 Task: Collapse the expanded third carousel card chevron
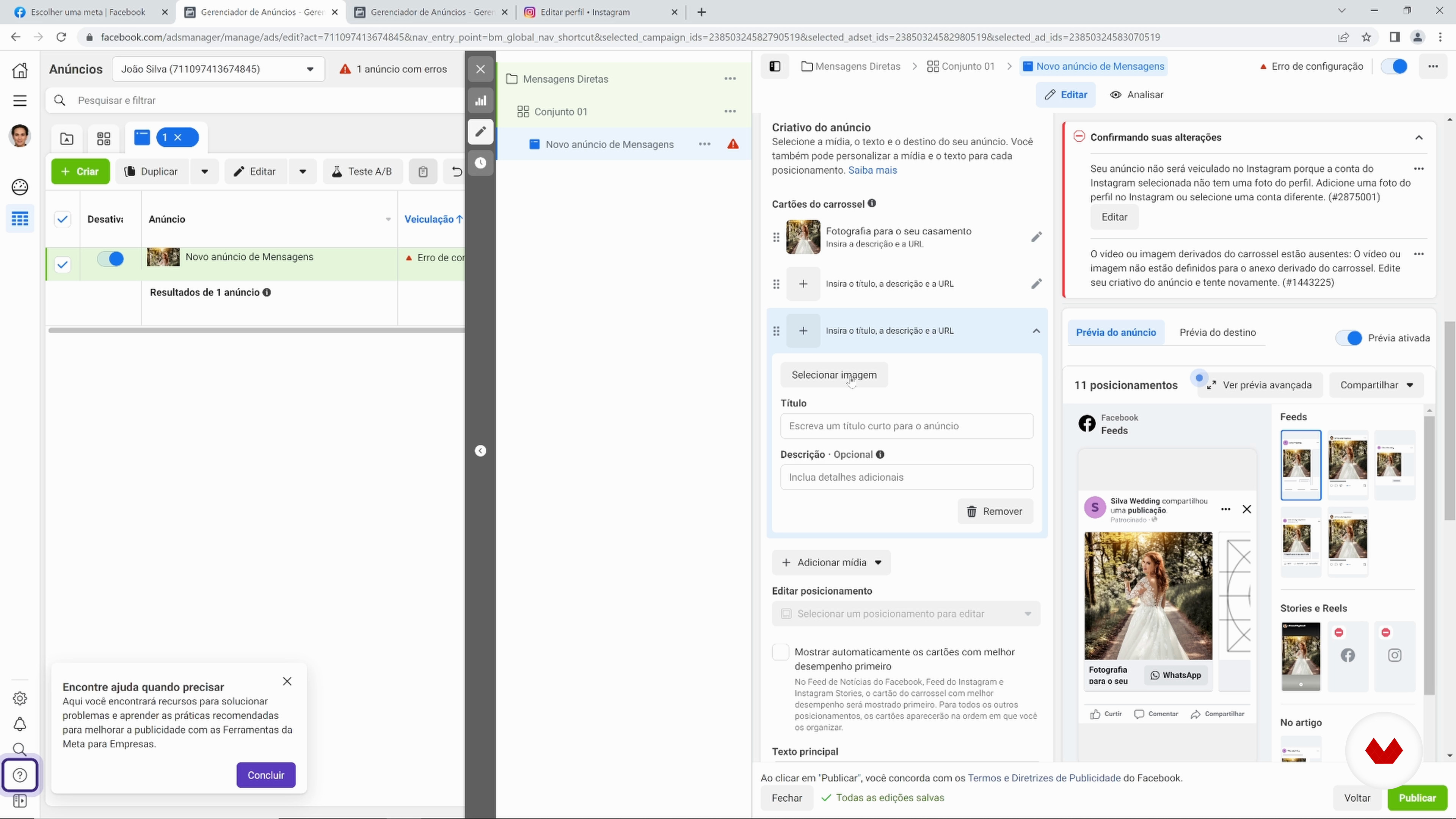point(1036,331)
